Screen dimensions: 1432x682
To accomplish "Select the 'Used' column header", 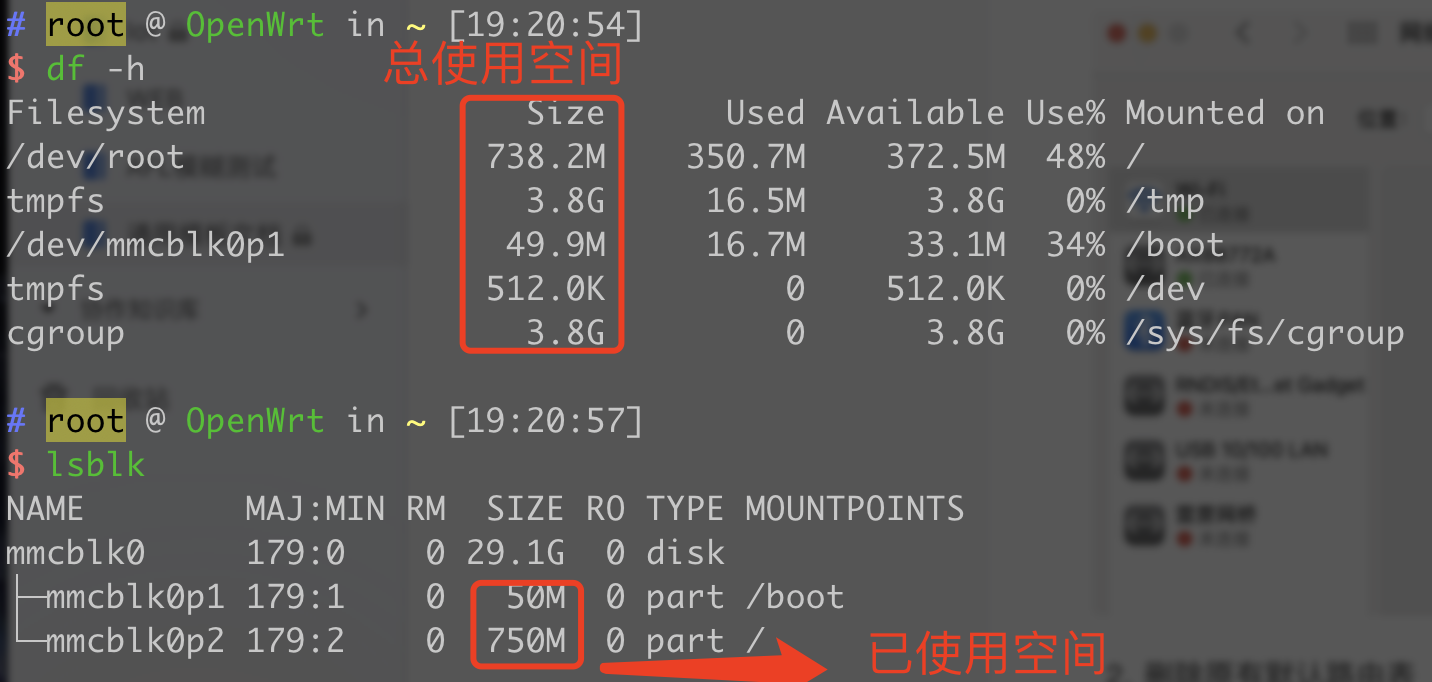I will click(765, 113).
